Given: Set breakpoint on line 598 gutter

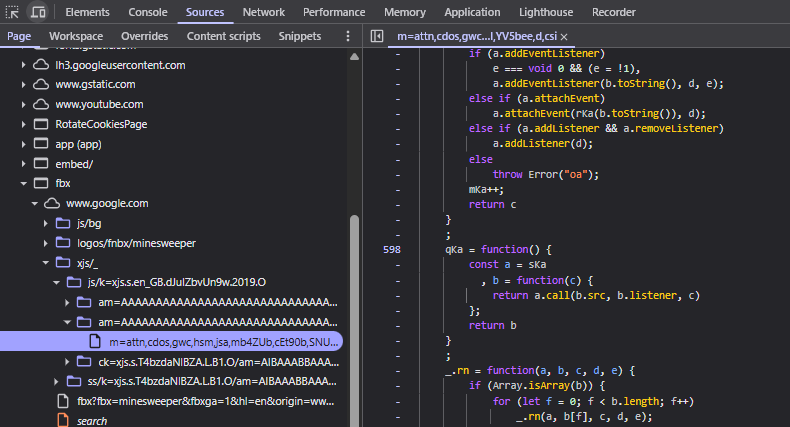Looking at the screenshot, I should tap(391, 249).
